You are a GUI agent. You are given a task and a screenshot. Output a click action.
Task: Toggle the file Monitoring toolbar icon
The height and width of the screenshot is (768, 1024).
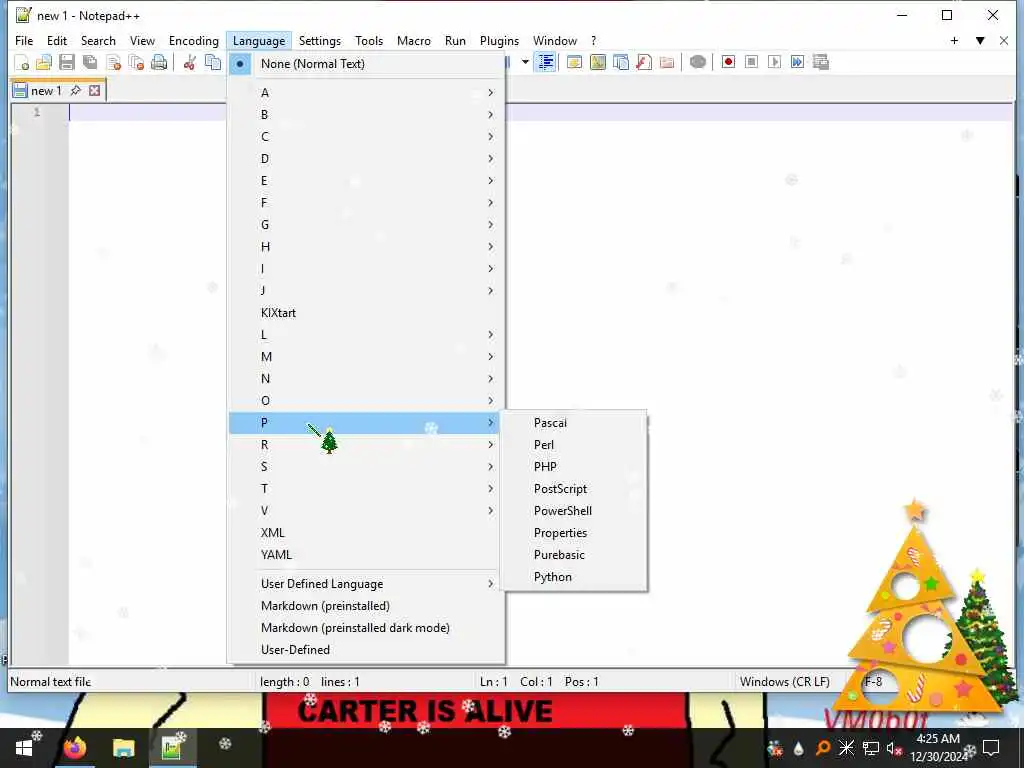click(697, 63)
